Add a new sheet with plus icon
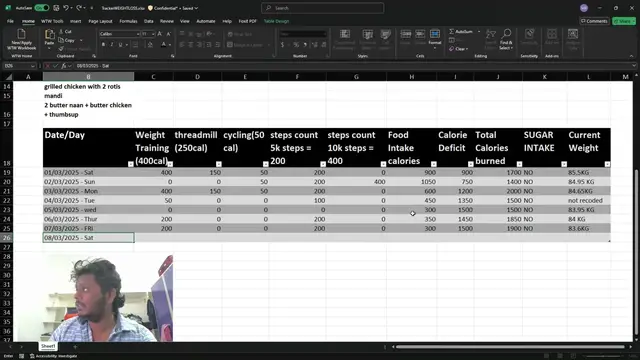The height and width of the screenshot is (360, 640). coord(75,347)
